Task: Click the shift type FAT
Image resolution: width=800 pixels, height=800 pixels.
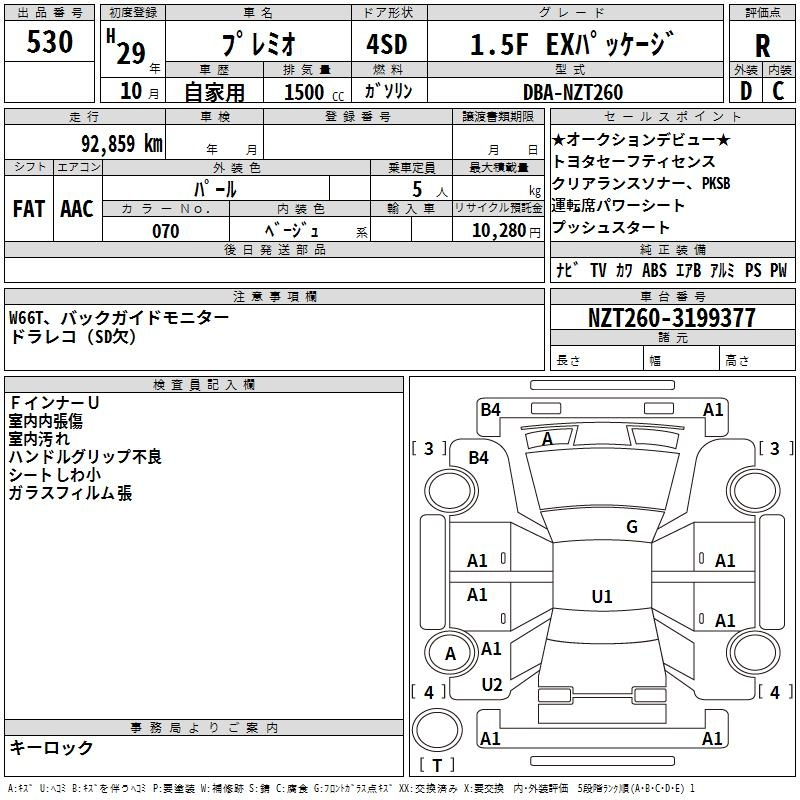Action: 29,209
